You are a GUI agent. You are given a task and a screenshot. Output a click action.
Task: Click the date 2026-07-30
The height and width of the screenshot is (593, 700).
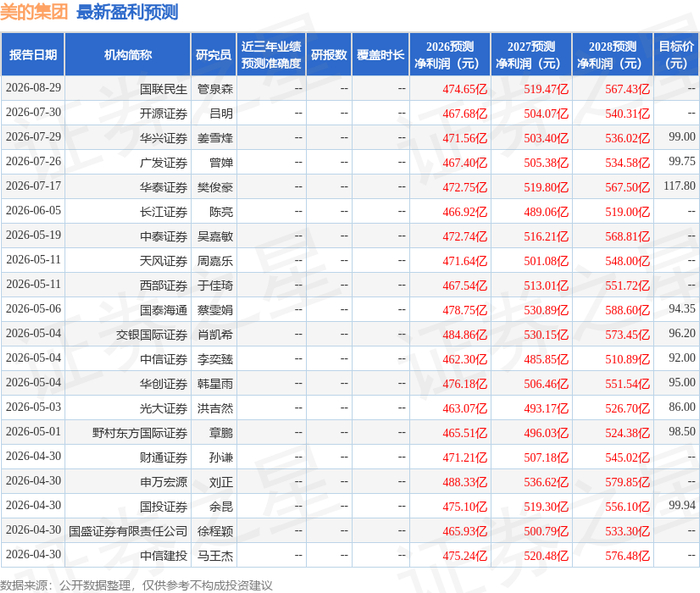pos(33,112)
